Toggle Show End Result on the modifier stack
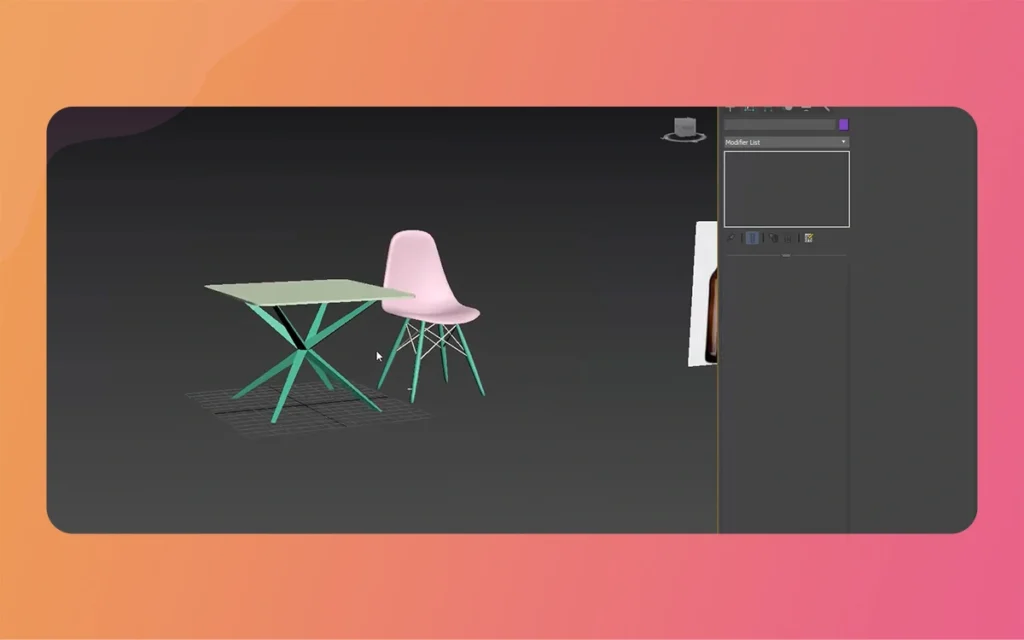The width and height of the screenshot is (1024, 640). click(x=753, y=238)
